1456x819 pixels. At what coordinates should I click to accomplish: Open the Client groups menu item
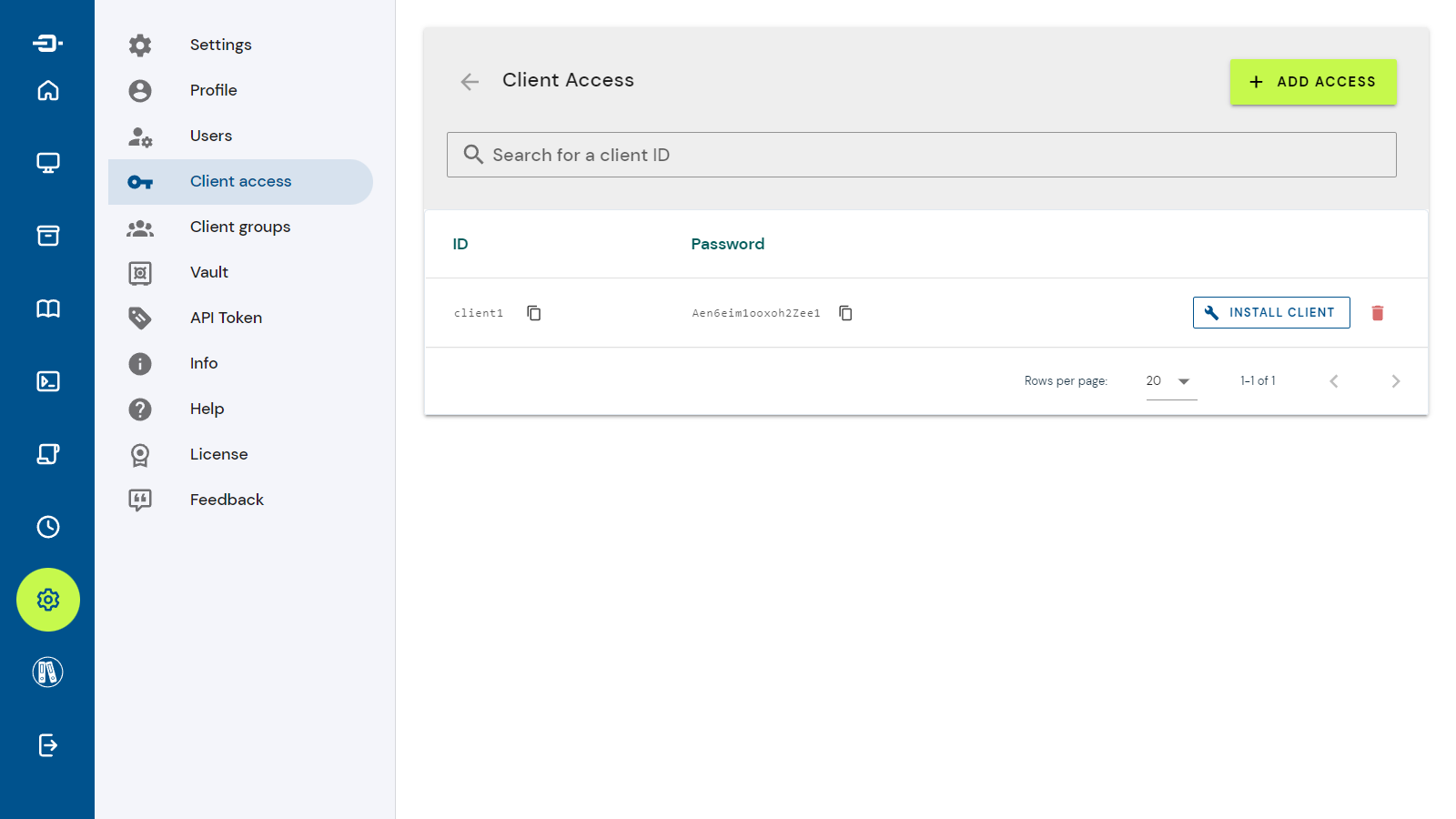[x=240, y=227]
